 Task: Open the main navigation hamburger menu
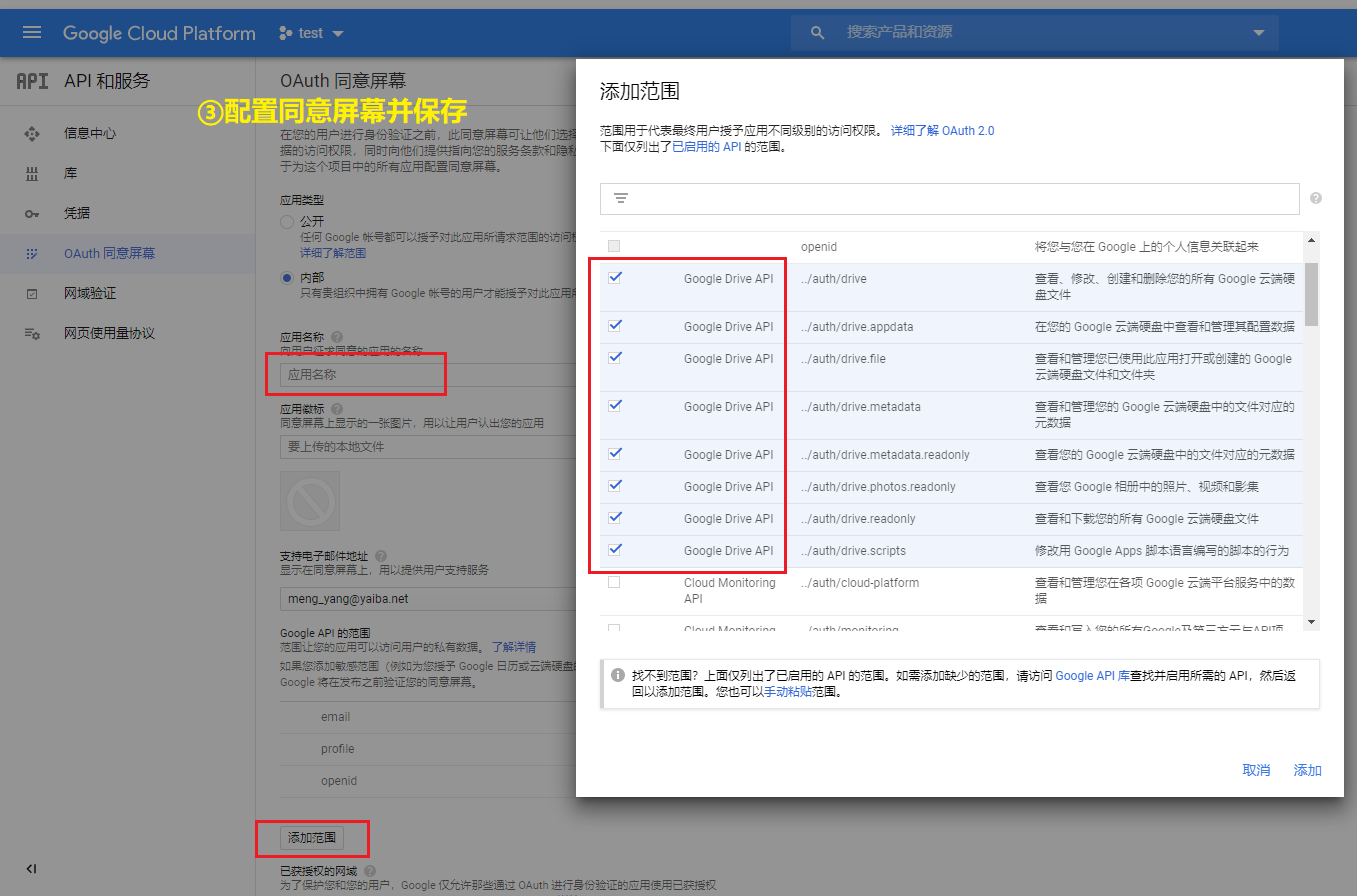click(x=33, y=31)
